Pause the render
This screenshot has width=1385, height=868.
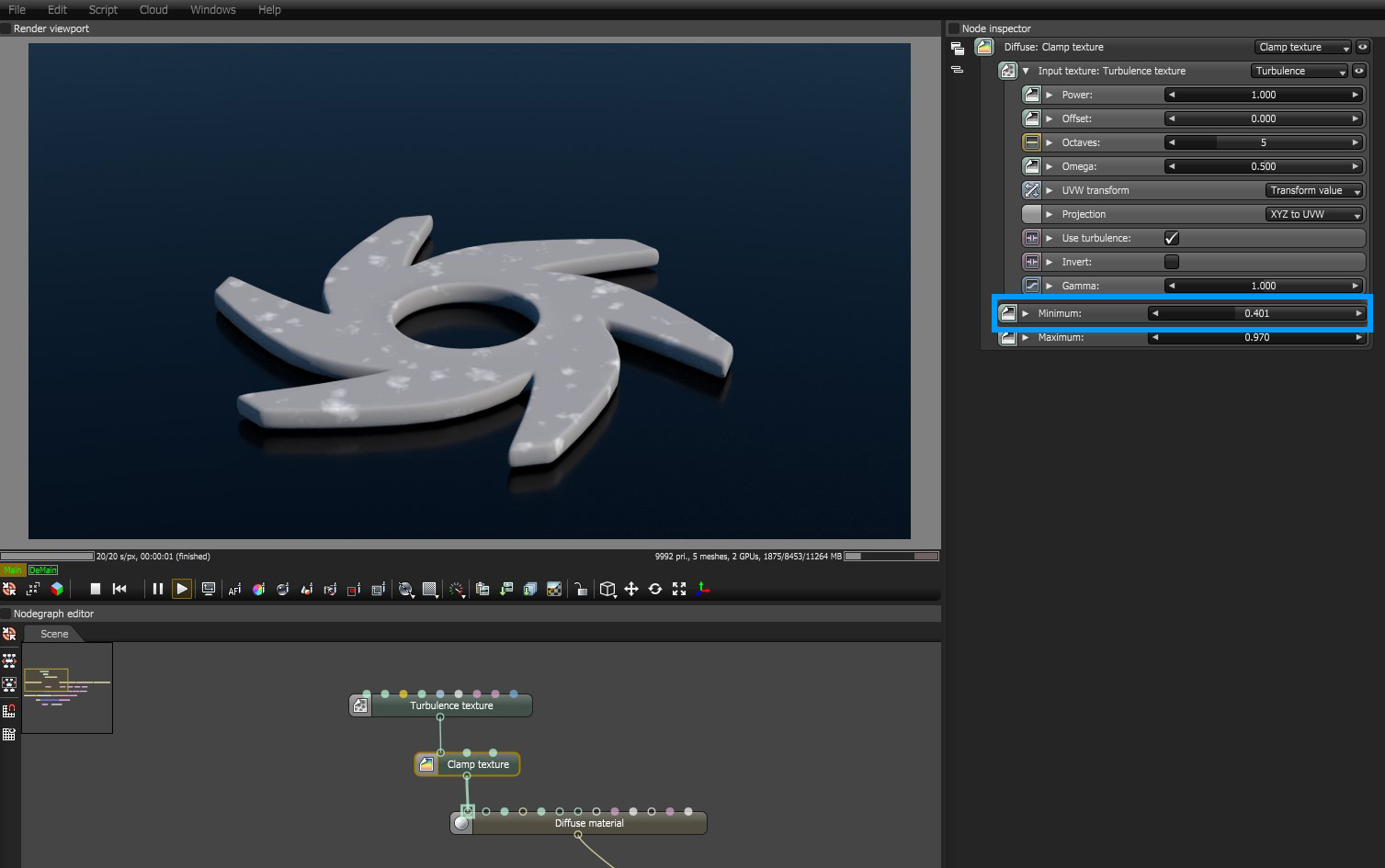coord(158,589)
